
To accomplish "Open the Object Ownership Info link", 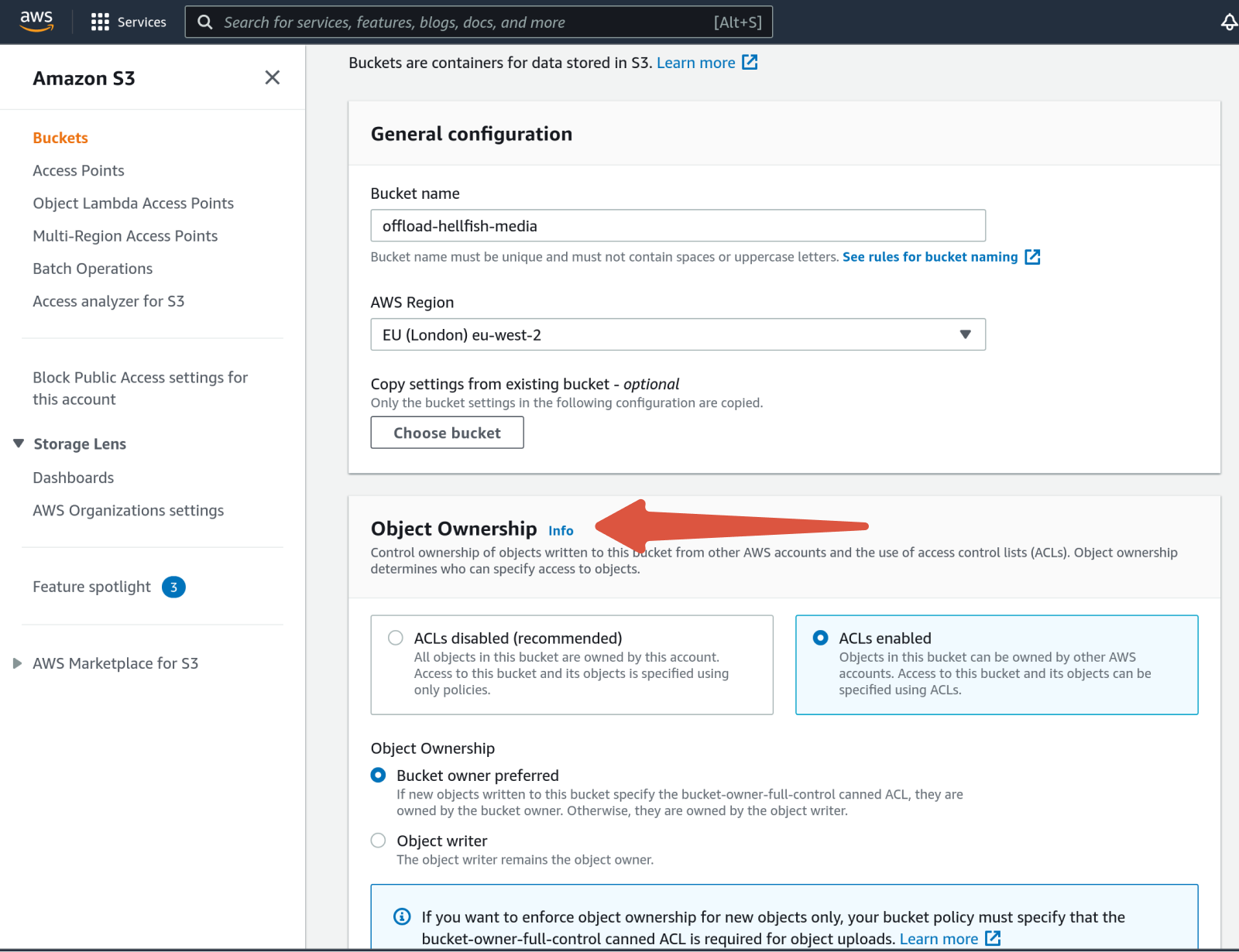I will 561,530.
